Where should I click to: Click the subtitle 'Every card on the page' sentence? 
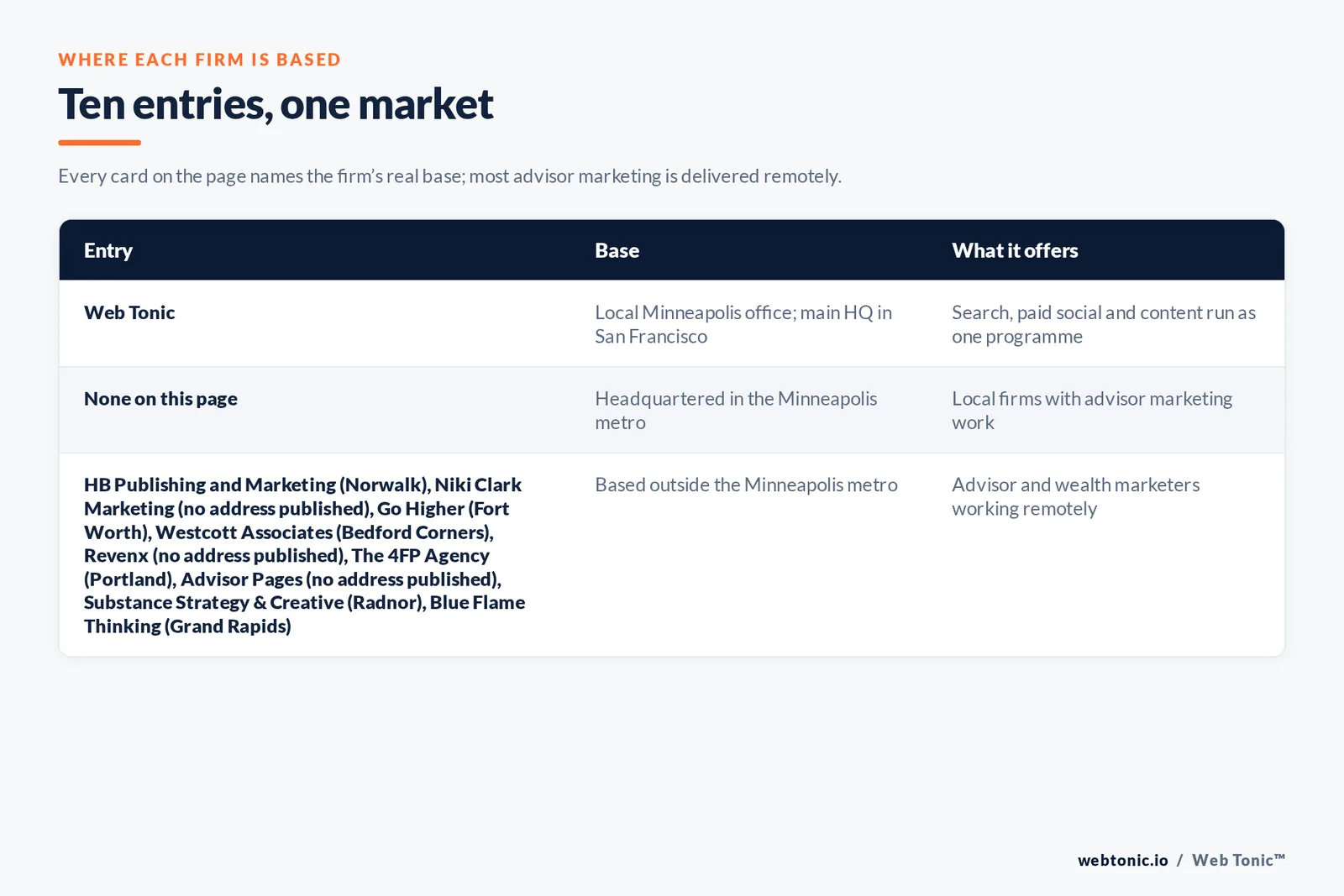(449, 176)
